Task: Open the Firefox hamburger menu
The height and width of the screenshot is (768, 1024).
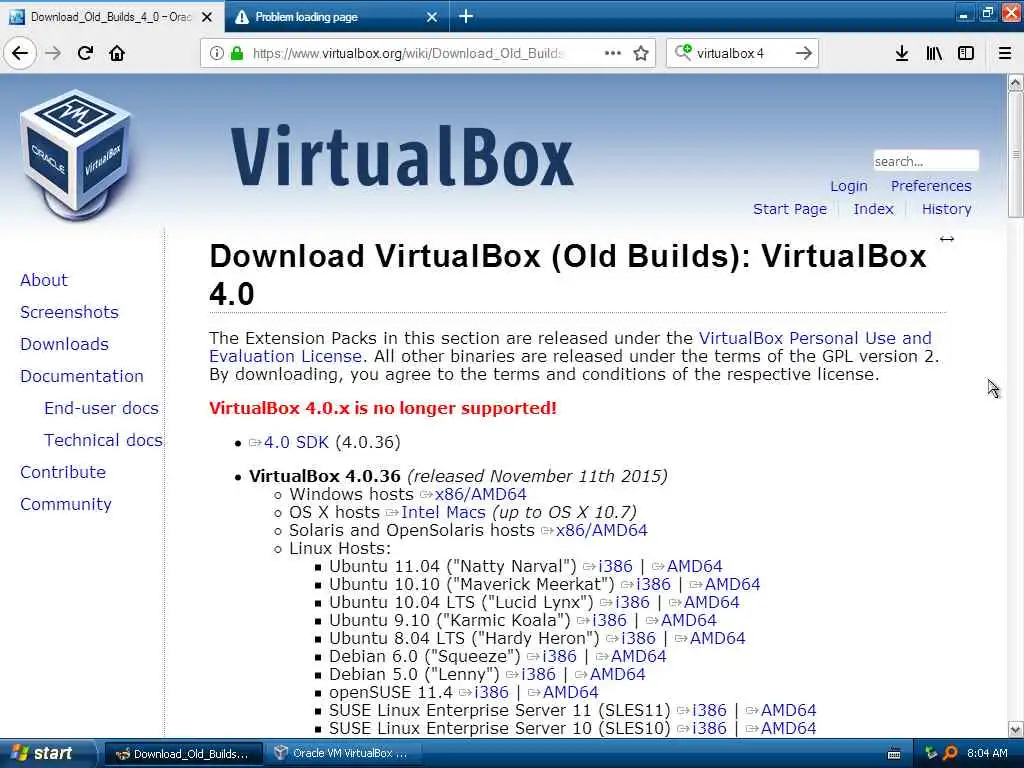Action: coord(1005,53)
